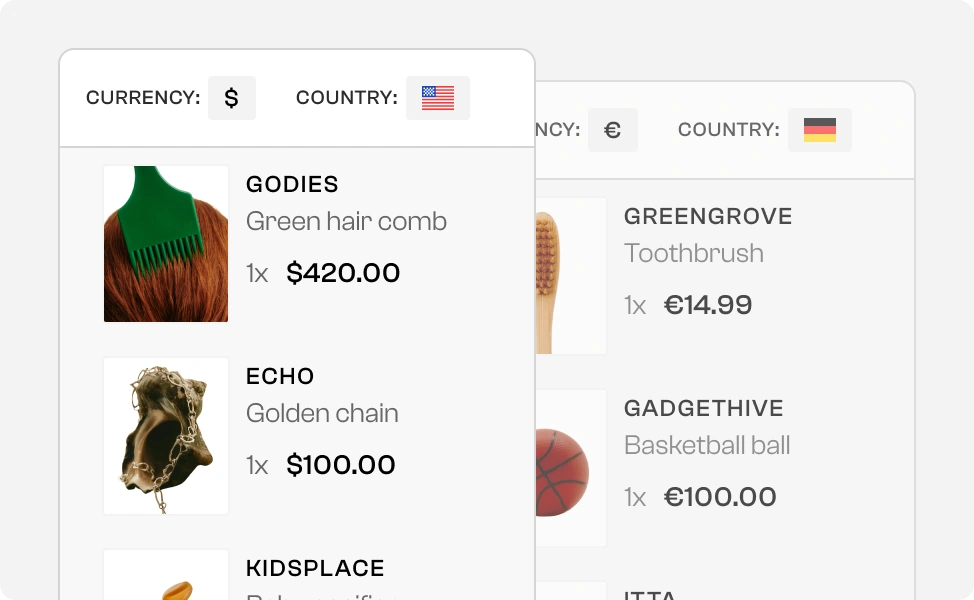This screenshot has width=974, height=600.
Task: Open the toothbrush product image
Action: point(571,276)
